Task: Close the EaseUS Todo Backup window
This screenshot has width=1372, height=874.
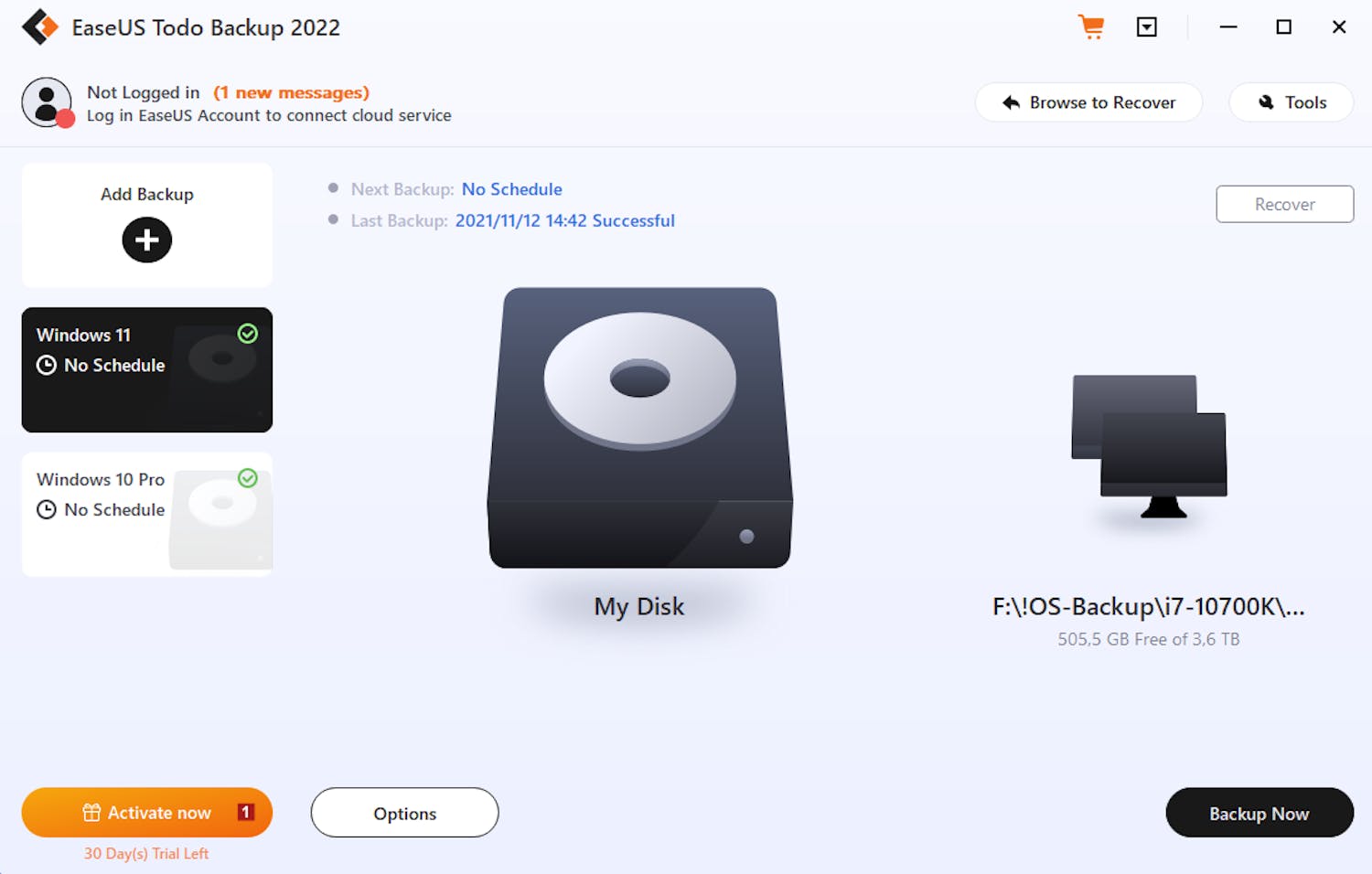Action: (1339, 27)
